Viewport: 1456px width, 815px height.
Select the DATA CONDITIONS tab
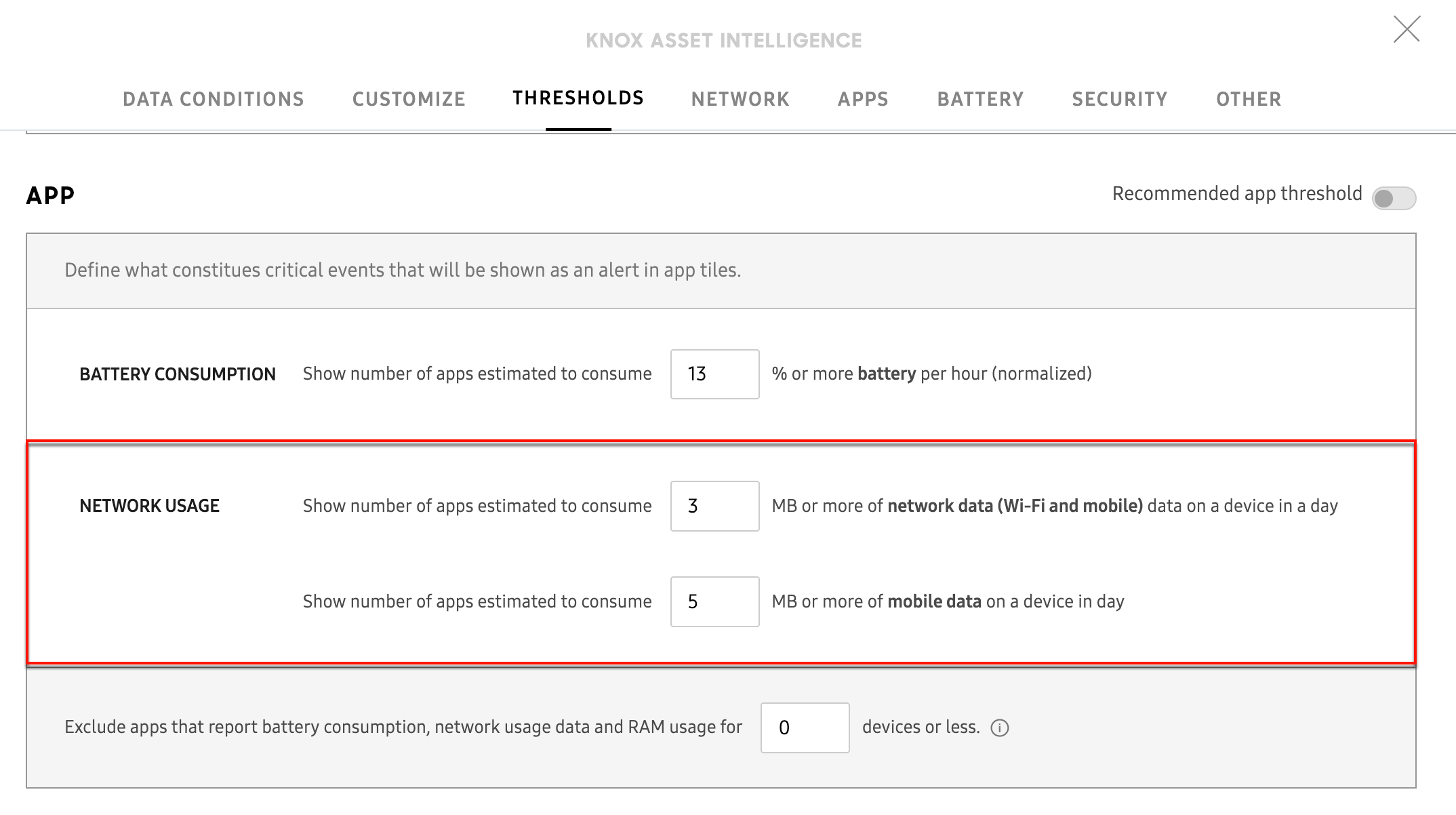213,99
